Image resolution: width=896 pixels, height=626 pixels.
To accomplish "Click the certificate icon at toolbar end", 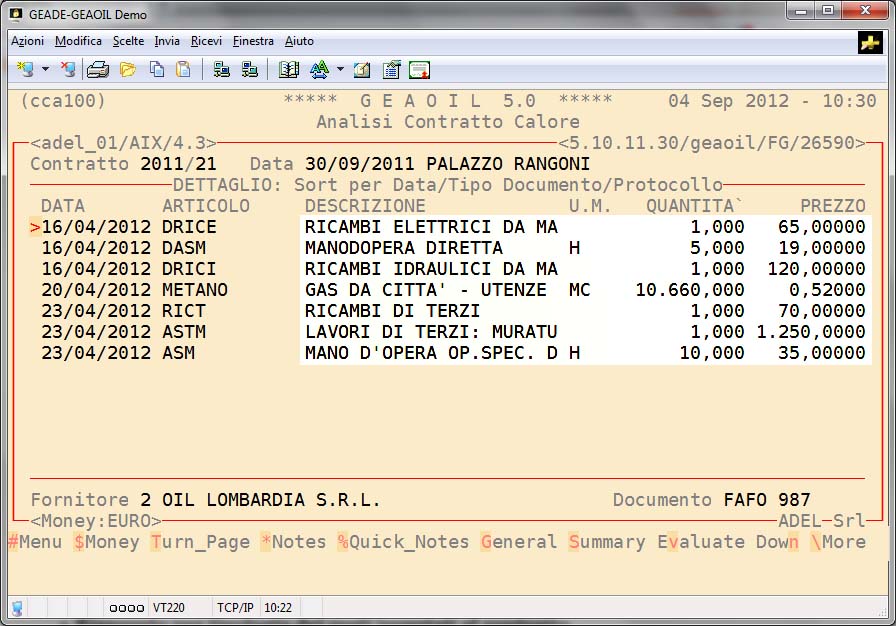I will click(x=419, y=70).
